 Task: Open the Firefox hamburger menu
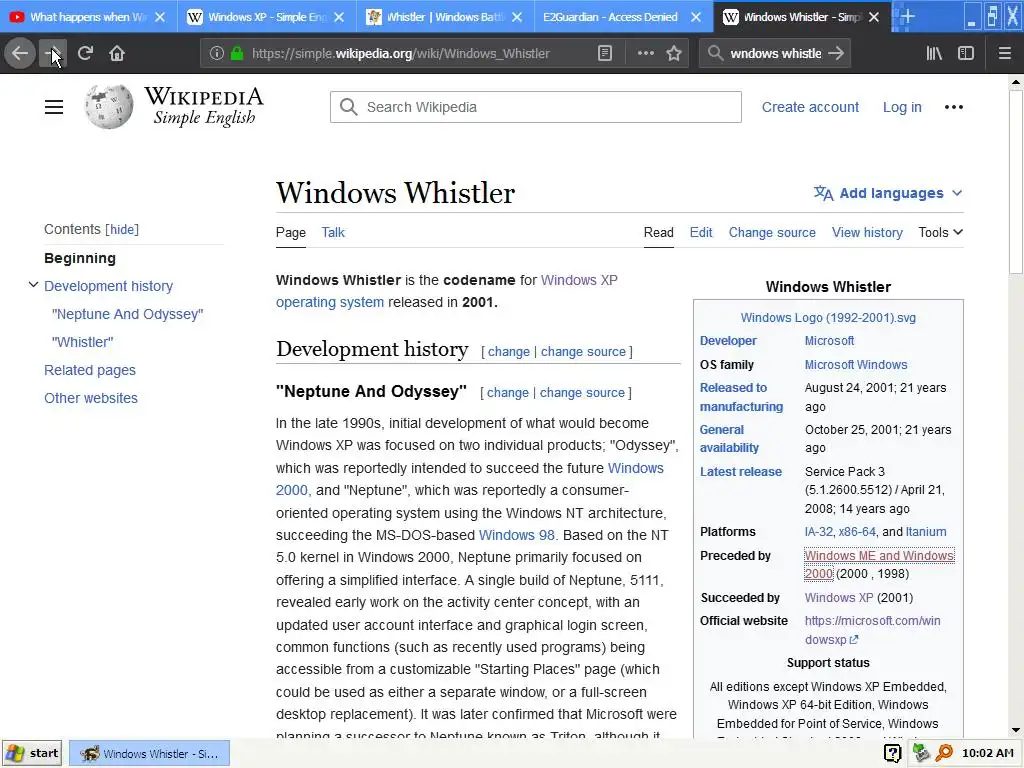click(1005, 54)
